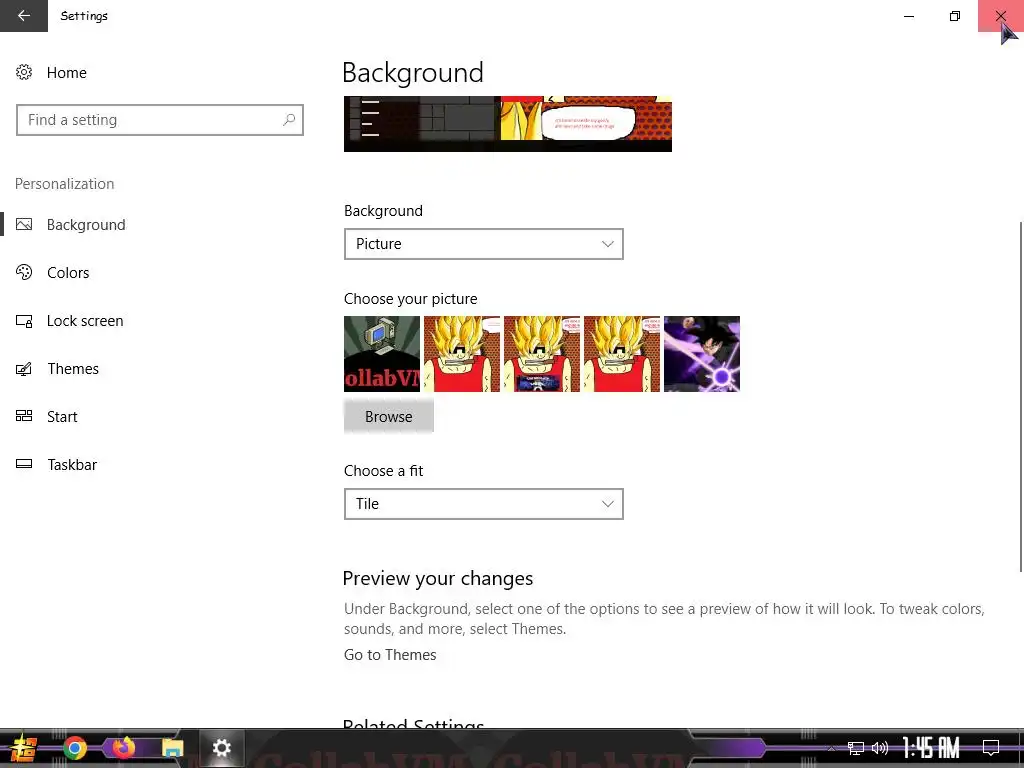Viewport: 1024px width, 768px height.
Task: Open Lock screen settings
Action: click(x=85, y=321)
